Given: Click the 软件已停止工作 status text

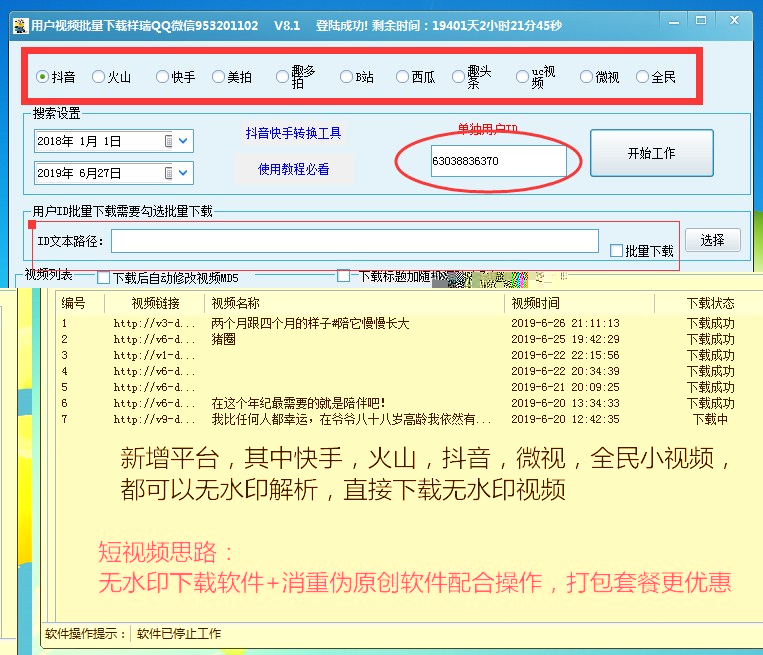Looking at the screenshot, I should 179,634.
